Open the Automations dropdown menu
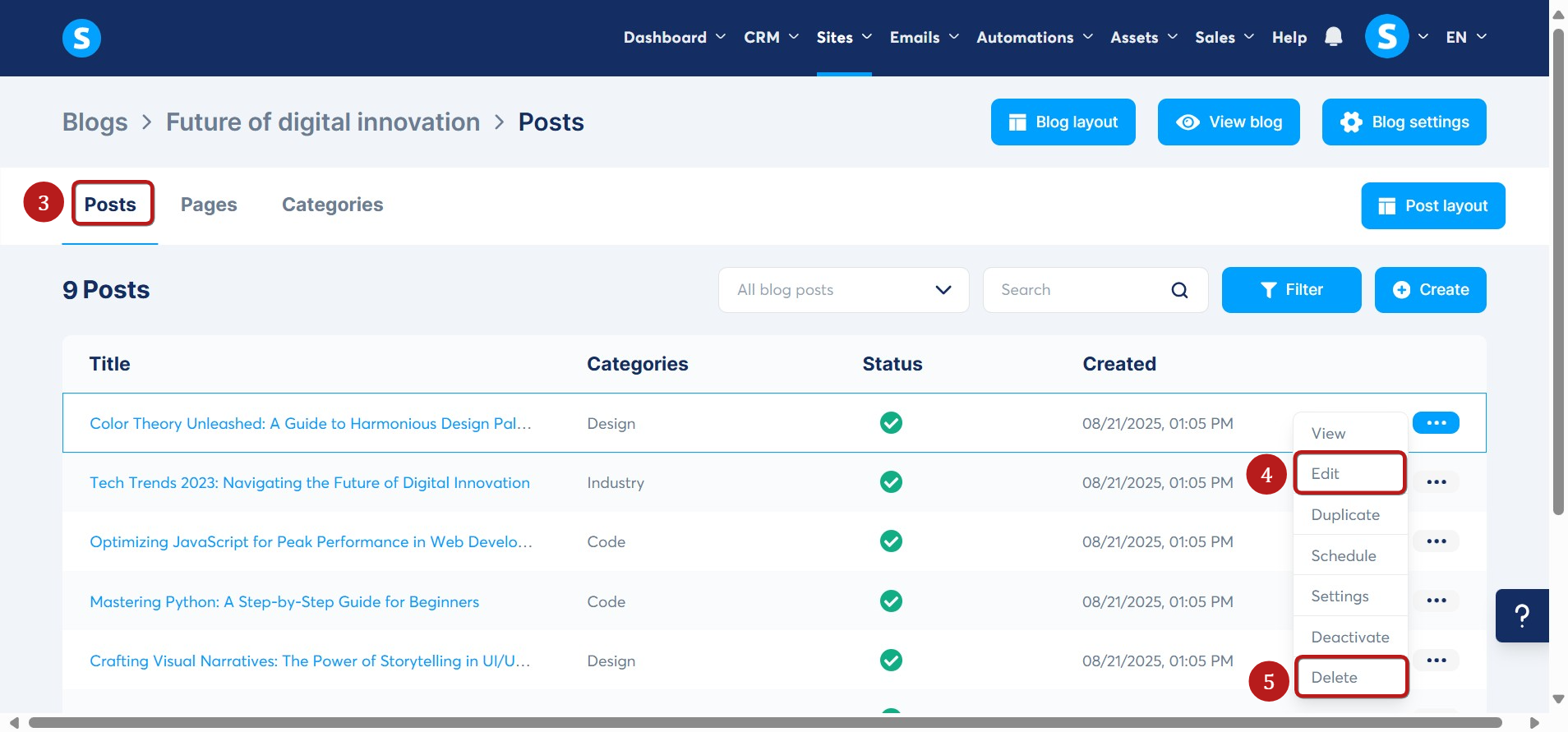The width and height of the screenshot is (1568, 732). [x=1034, y=37]
